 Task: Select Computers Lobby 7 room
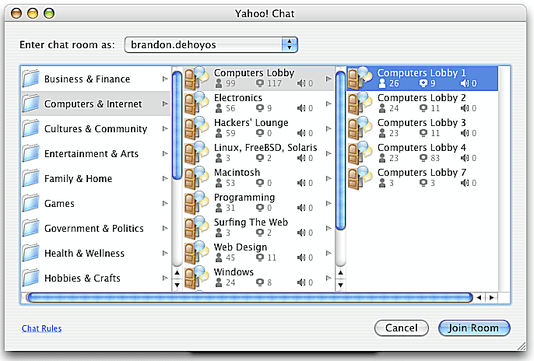pos(422,178)
